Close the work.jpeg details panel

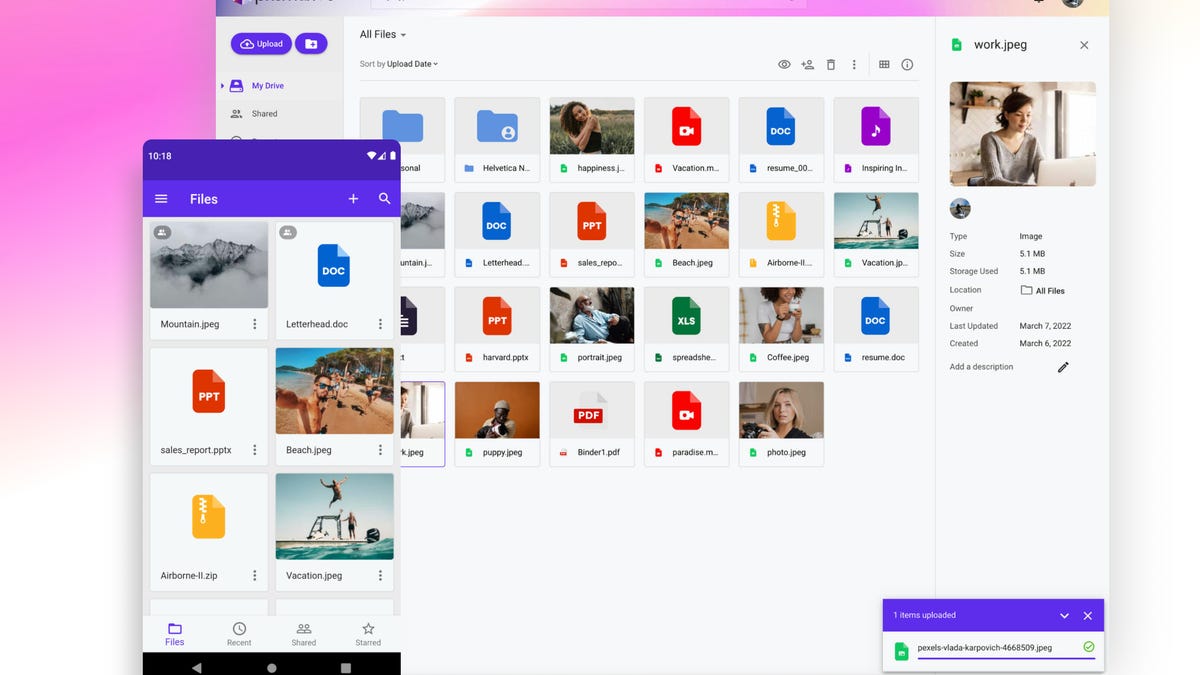[1084, 45]
